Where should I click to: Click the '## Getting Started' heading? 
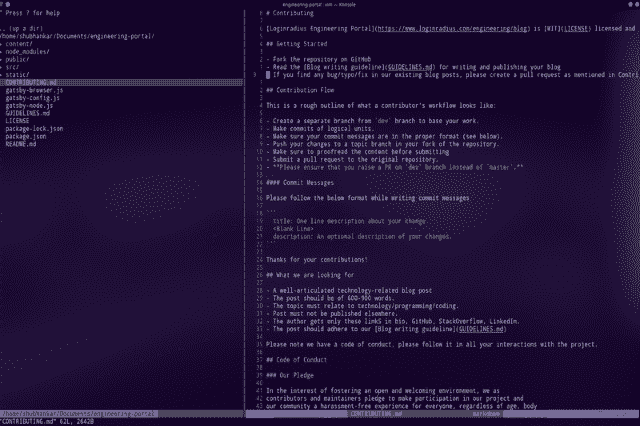(x=297, y=44)
